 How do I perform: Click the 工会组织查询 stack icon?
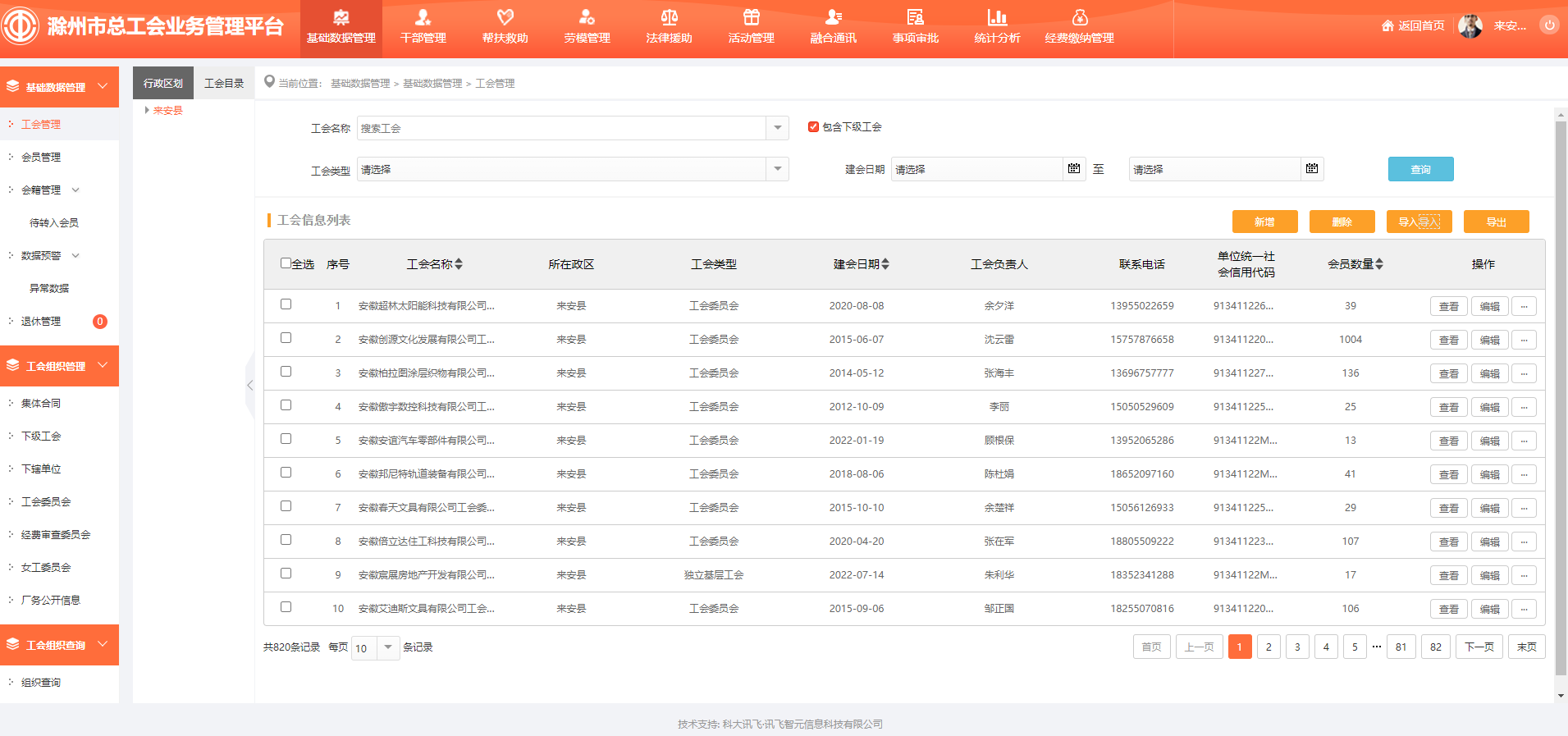pos(13,644)
